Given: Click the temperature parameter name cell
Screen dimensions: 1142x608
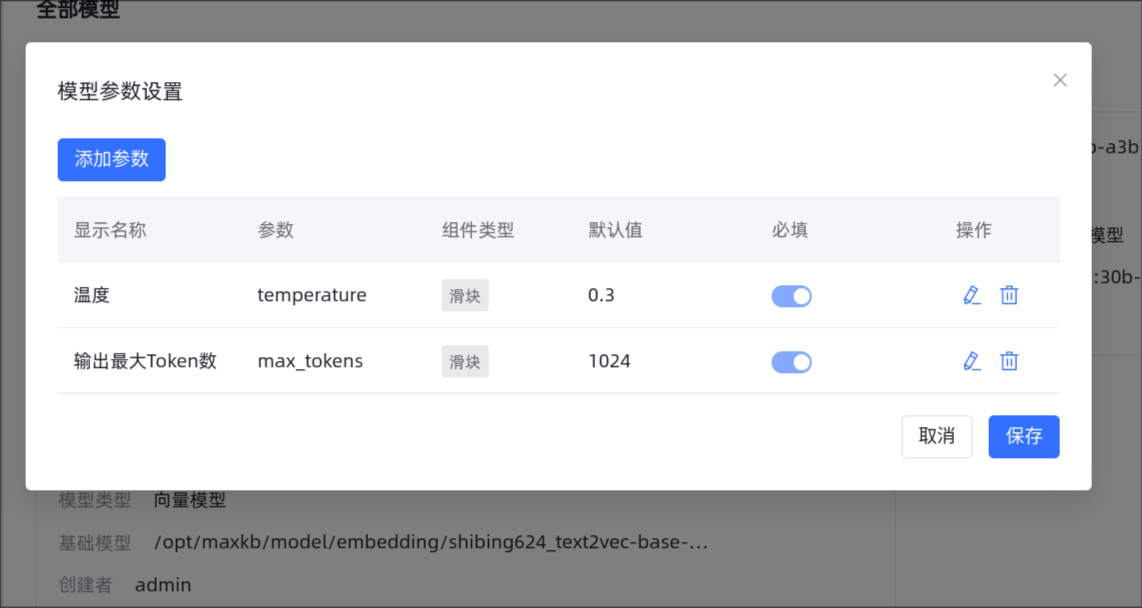Looking at the screenshot, I should point(312,295).
